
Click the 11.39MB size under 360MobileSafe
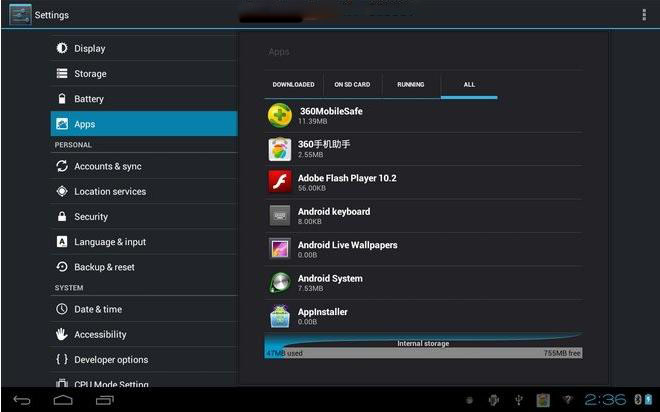click(x=312, y=121)
